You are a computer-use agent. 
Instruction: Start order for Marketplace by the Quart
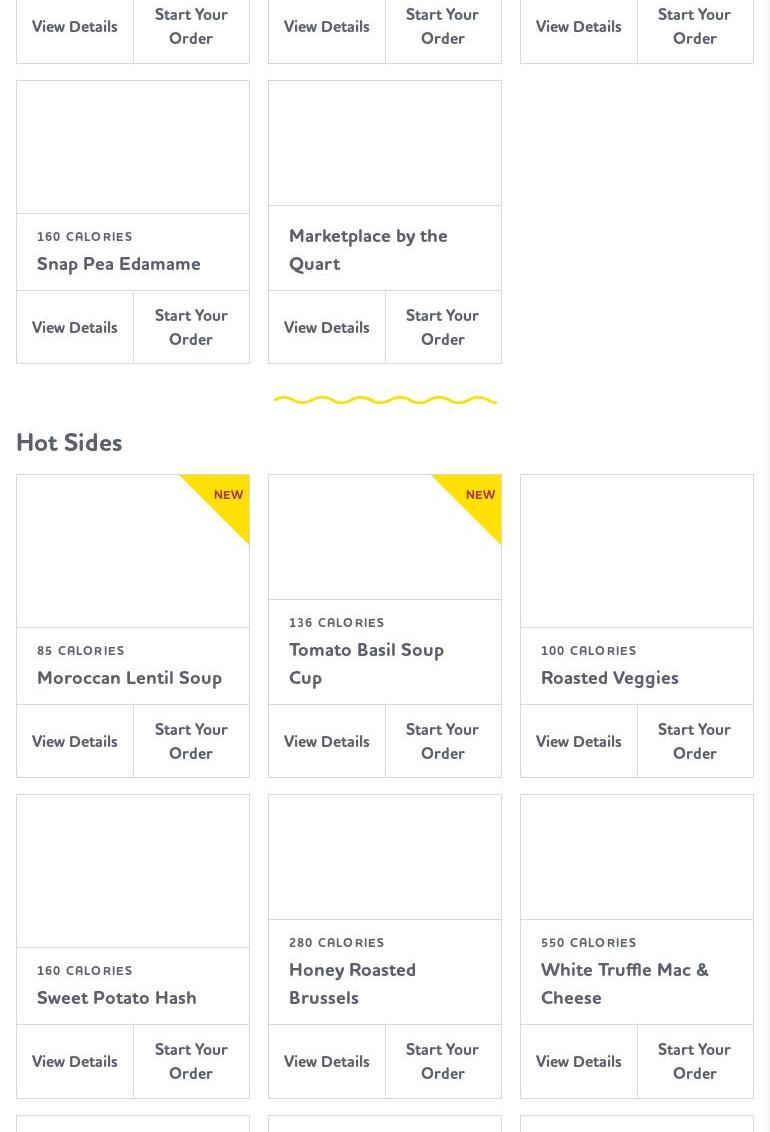coord(443,327)
